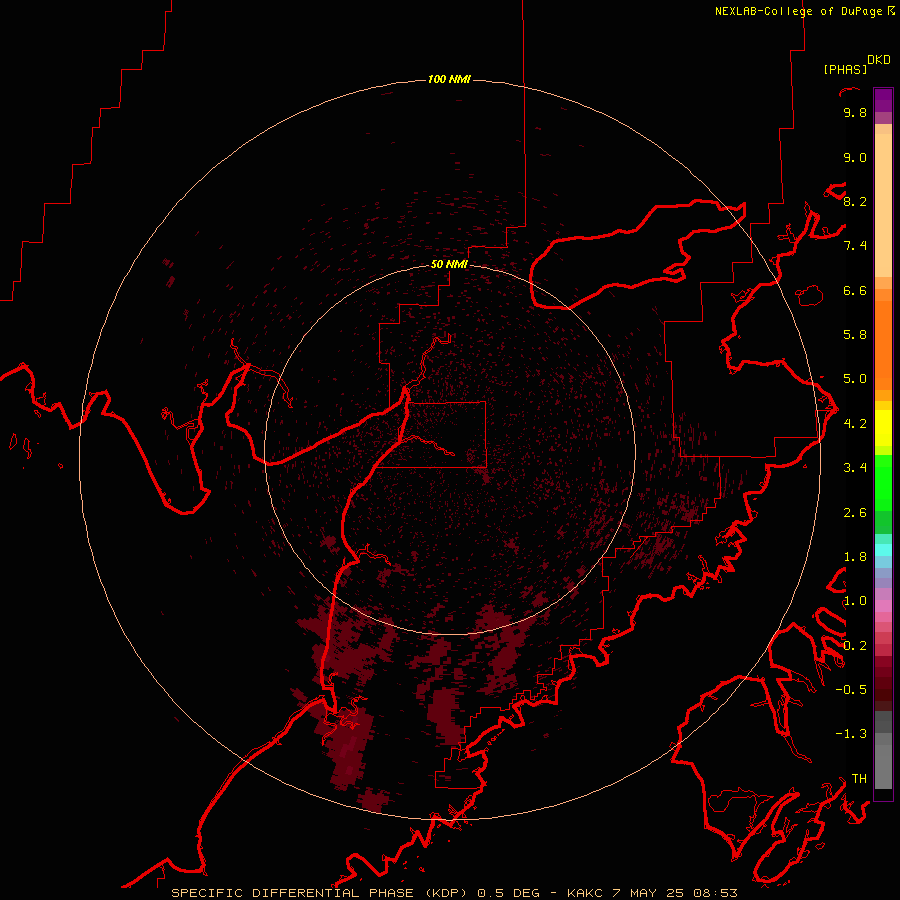Click the KAKC station identifier in caption
Image resolution: width=900 pixels, height=900 pixels.
[x=584, y=893]
